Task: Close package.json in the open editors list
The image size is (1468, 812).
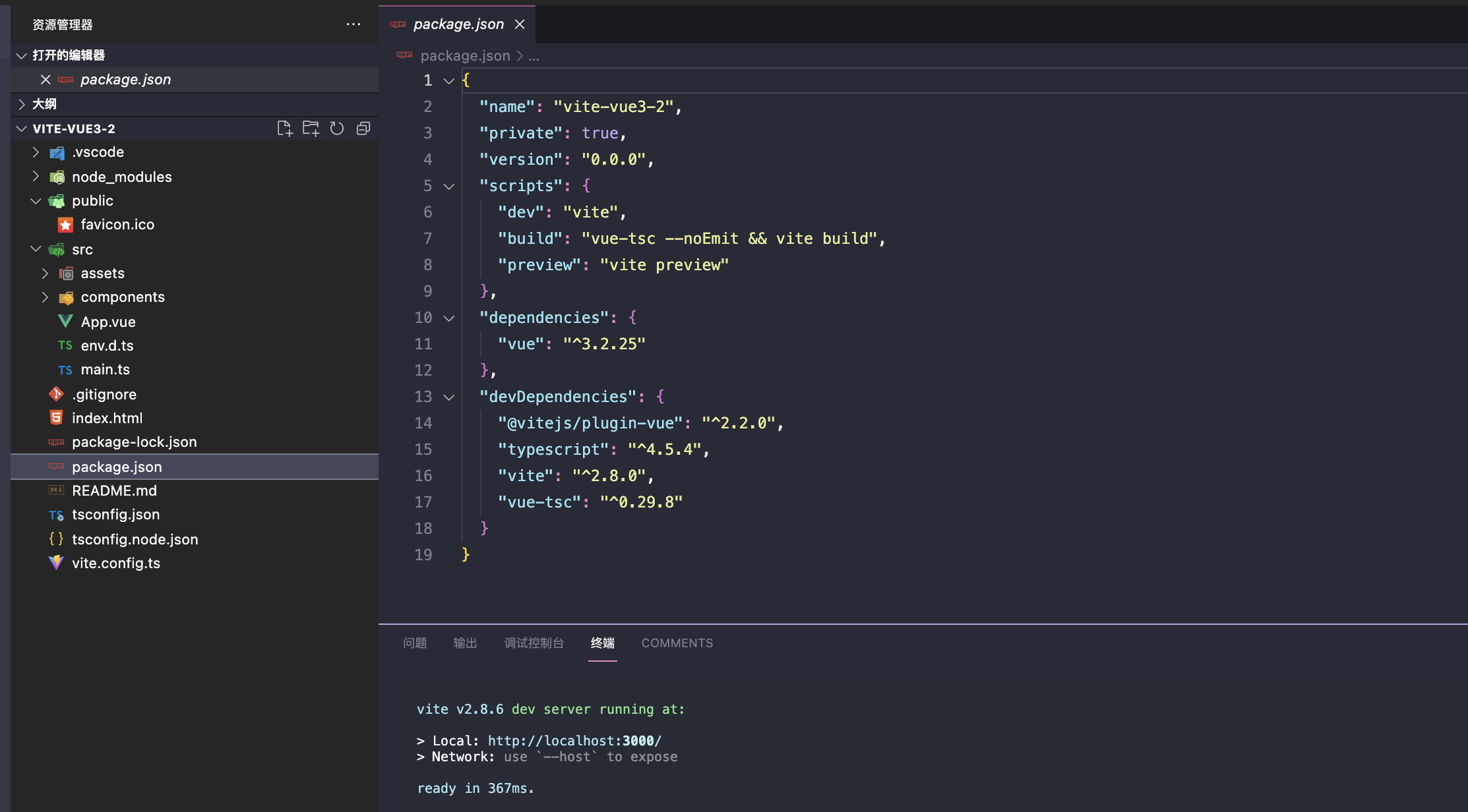Action: click(46, 80)
